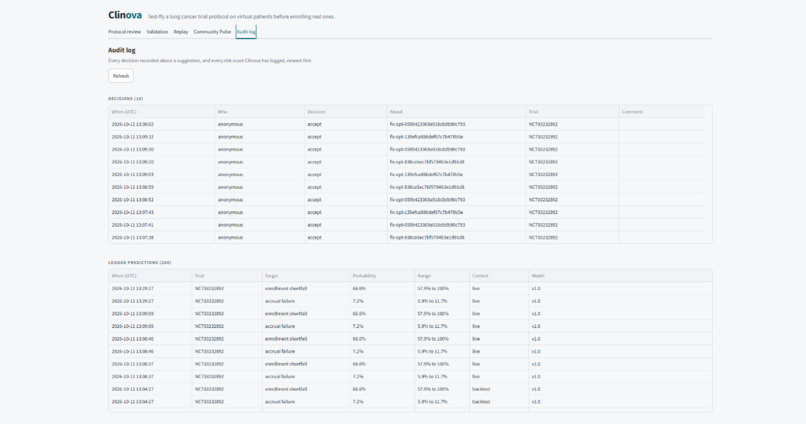Click the Refresh button
The width and height of the screenshot is (806, 424).
click(x=121, y=76)
